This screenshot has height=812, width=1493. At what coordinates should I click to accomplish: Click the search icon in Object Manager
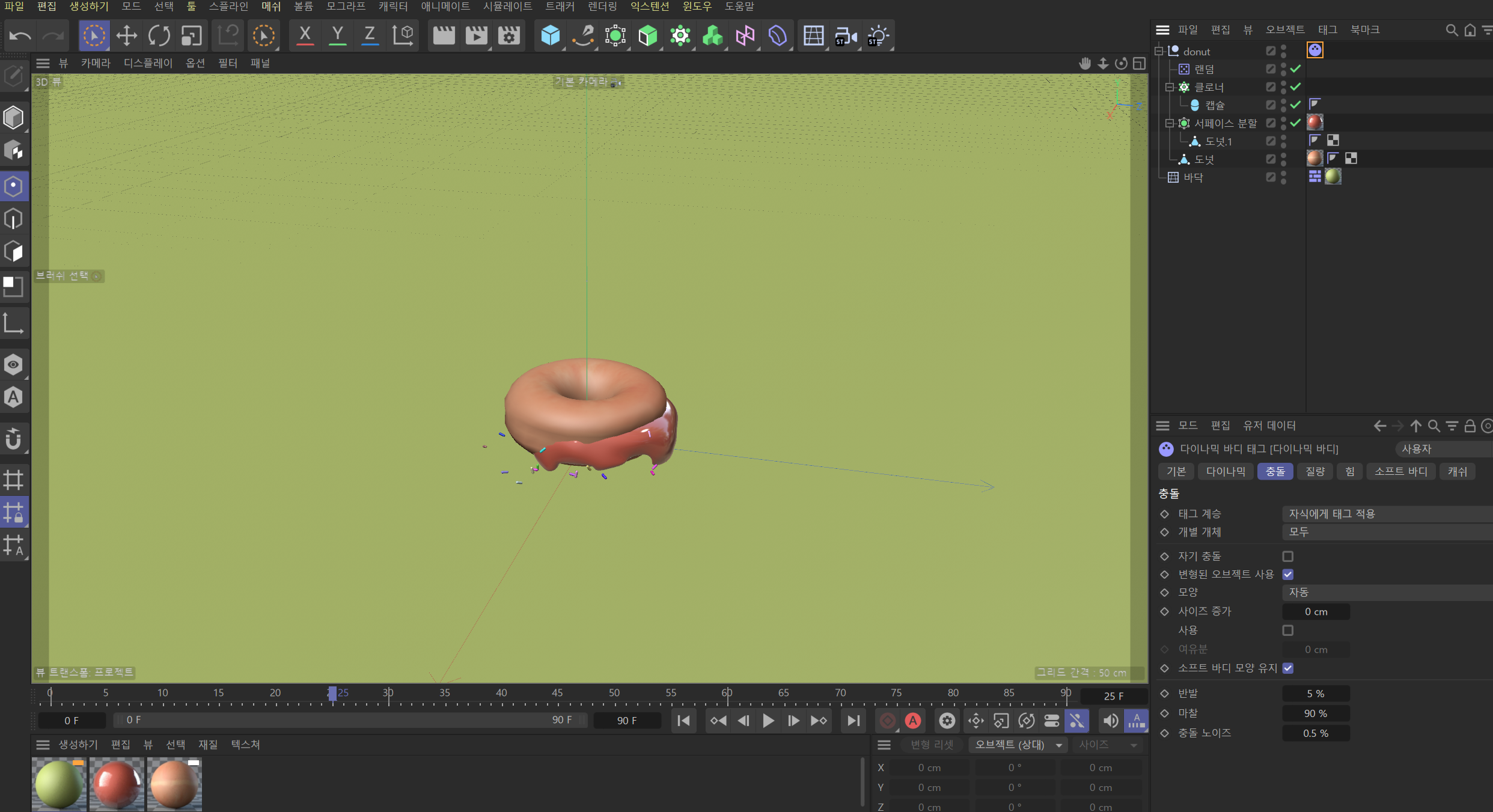click(1452, 29)
